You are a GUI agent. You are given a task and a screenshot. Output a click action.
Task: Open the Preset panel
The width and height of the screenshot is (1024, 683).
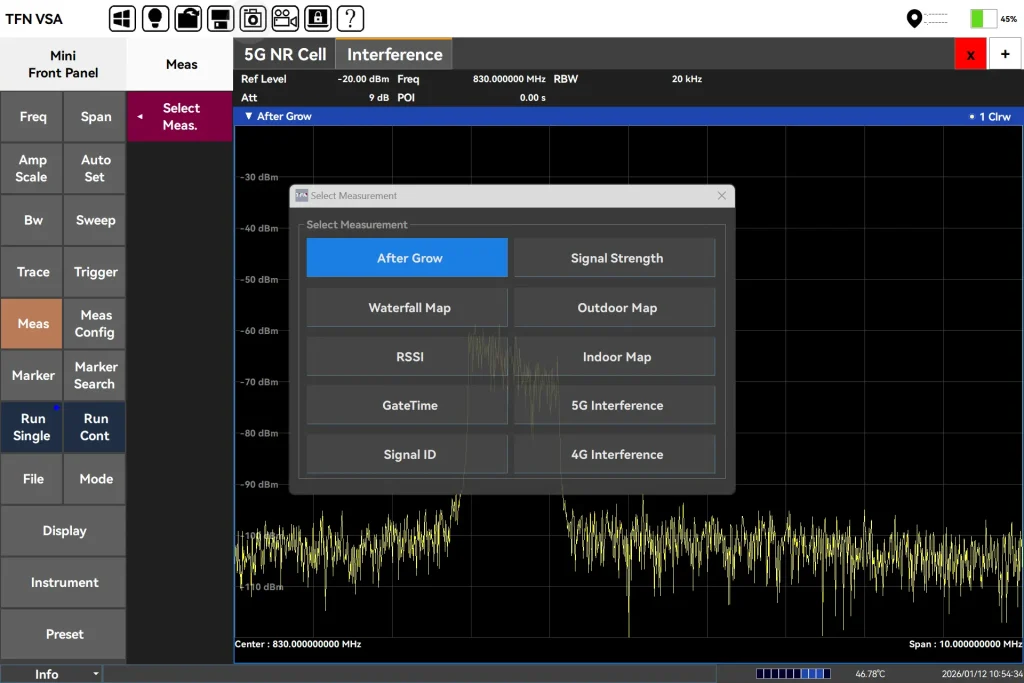click(x=63, y=634)
